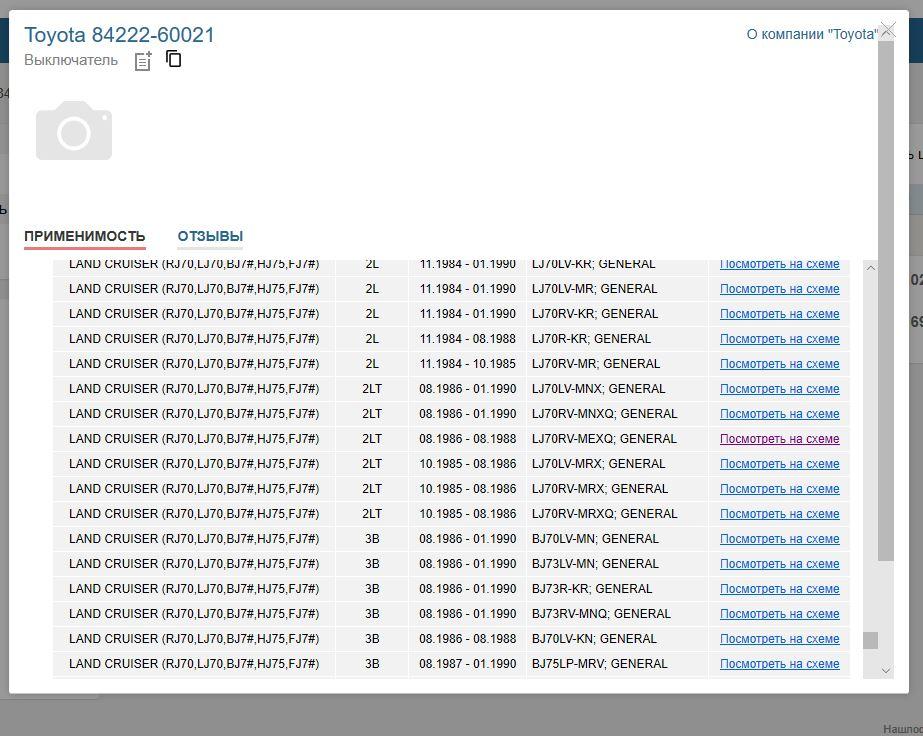This screenshot has width=923, height=736.
Task: View scheme for BJ70LV-KN; GENERAL
Action: (779, 639)
